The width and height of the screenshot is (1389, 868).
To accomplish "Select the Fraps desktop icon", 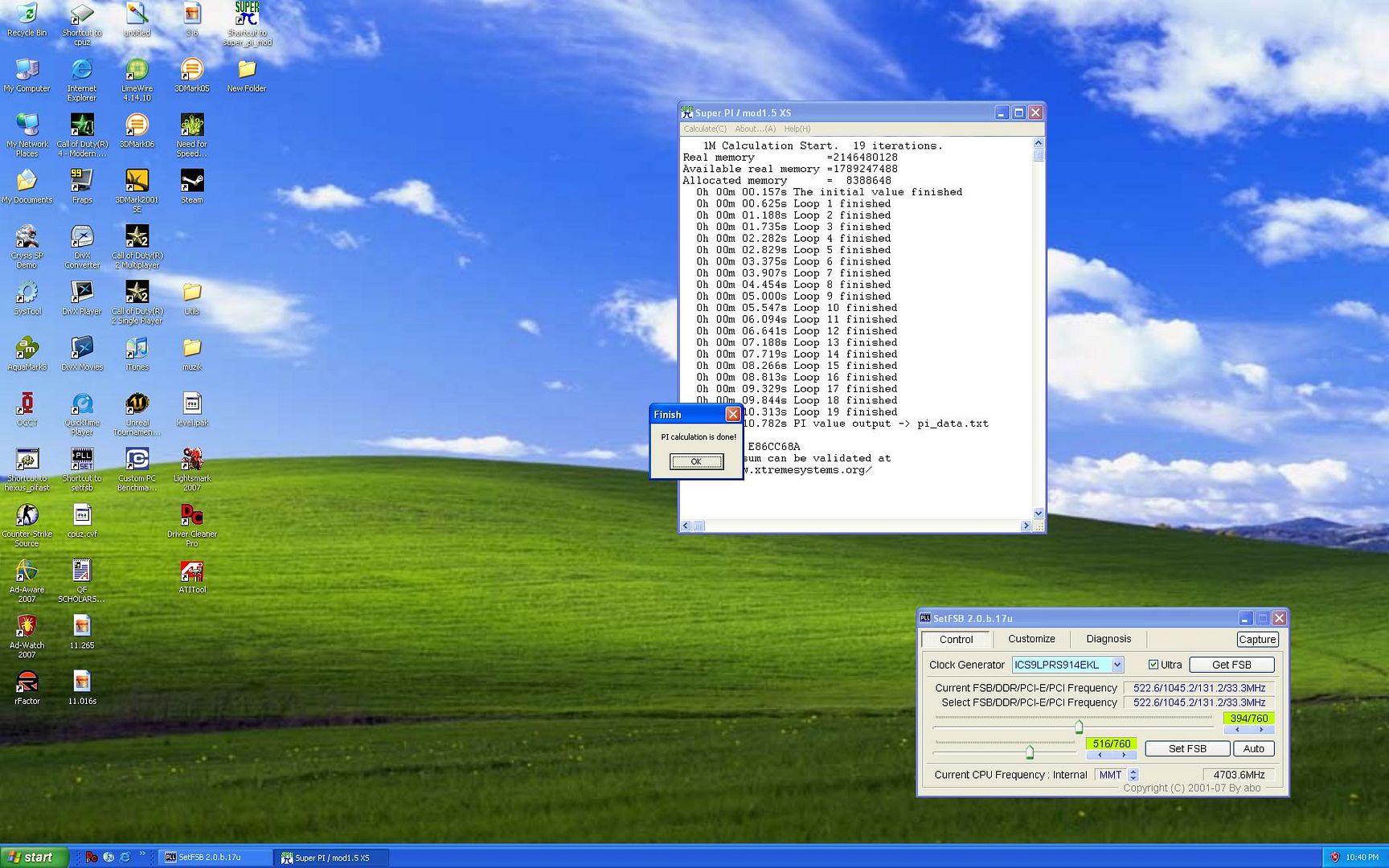I will point(82,186).
